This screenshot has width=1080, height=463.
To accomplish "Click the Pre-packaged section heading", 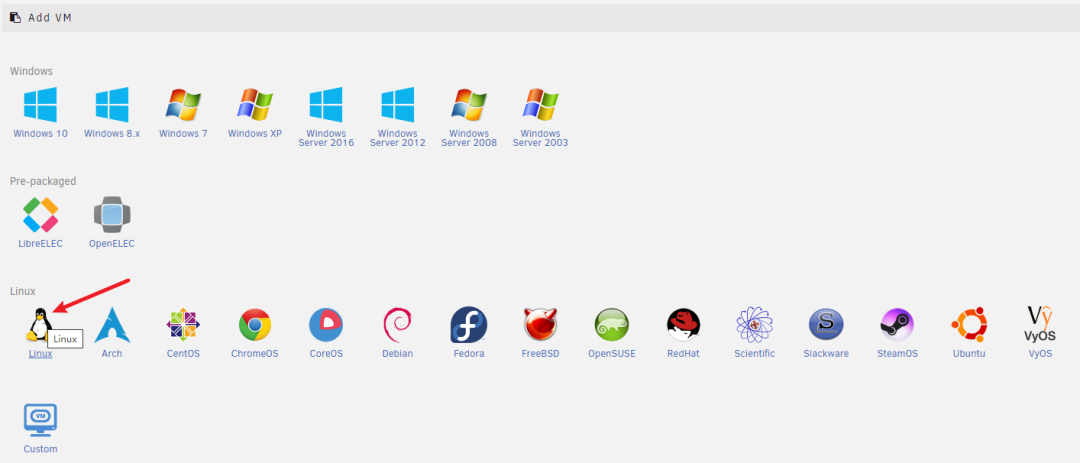I will (x=43, y=181).
